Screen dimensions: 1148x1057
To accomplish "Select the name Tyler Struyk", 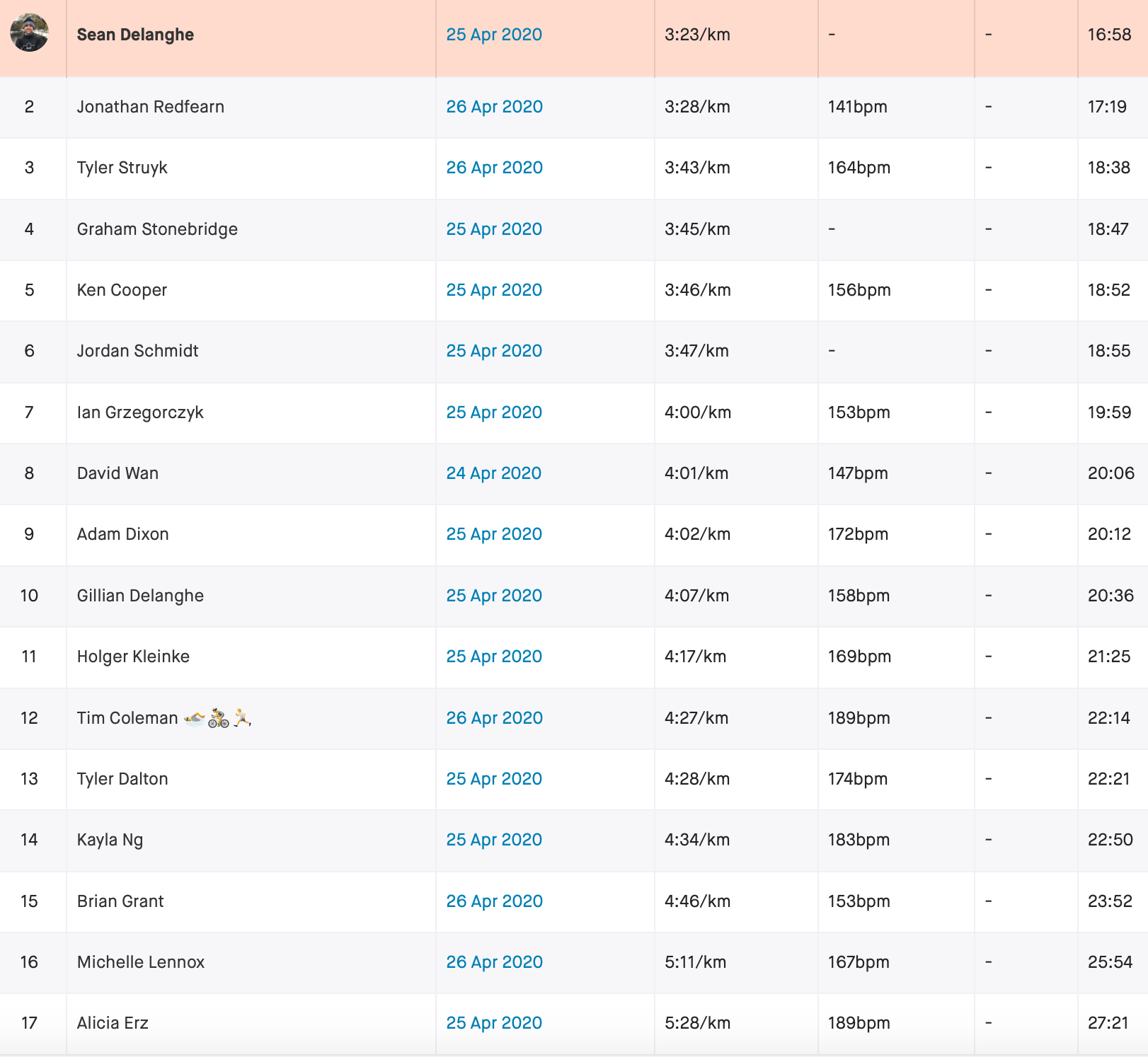I will (x=122, y=168).
